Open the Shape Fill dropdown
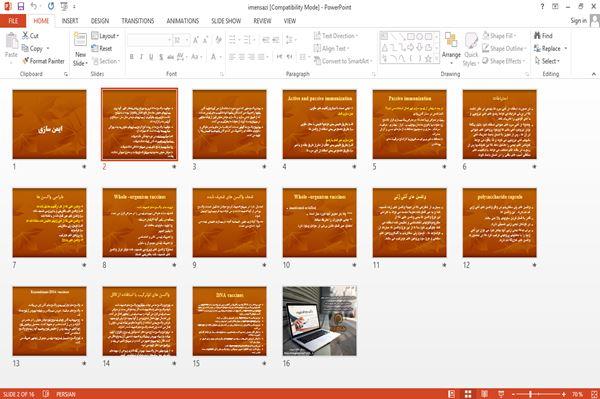Image resolution: width=600 pixels, height=399 pixels. [499, 36]
